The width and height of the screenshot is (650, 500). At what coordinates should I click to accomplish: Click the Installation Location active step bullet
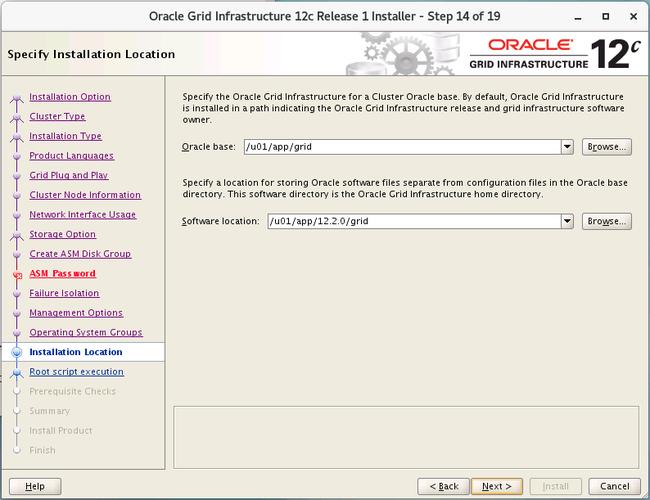click(17, 352)
